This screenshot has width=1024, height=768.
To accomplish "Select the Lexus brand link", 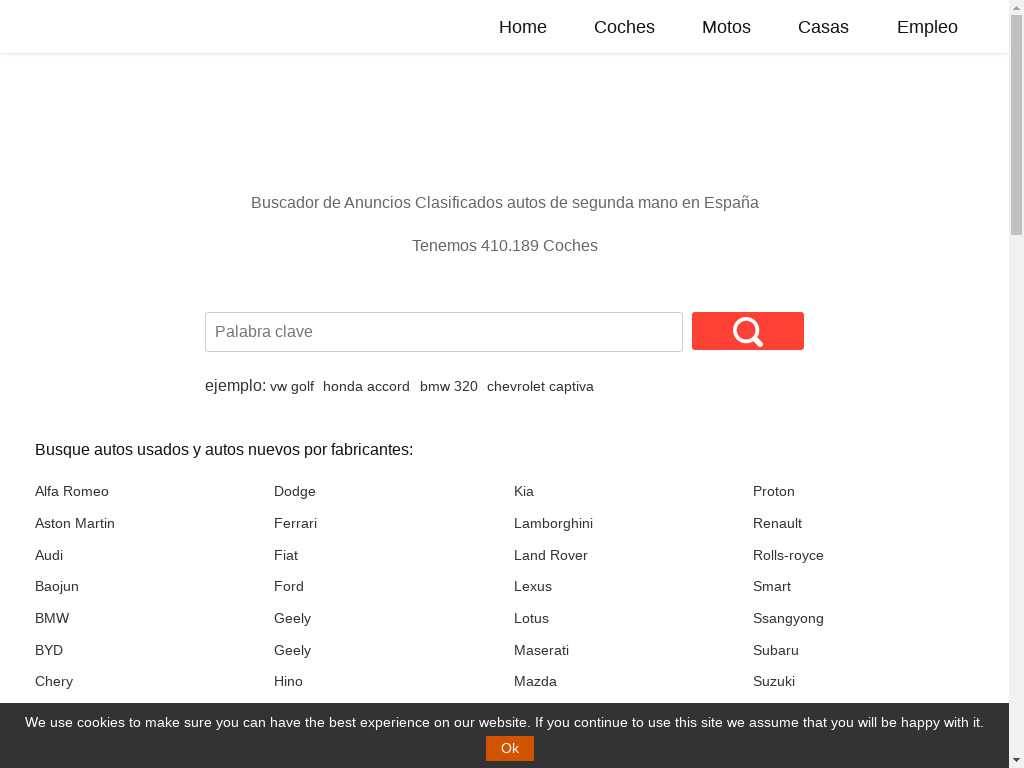I will tap(533, 586).
